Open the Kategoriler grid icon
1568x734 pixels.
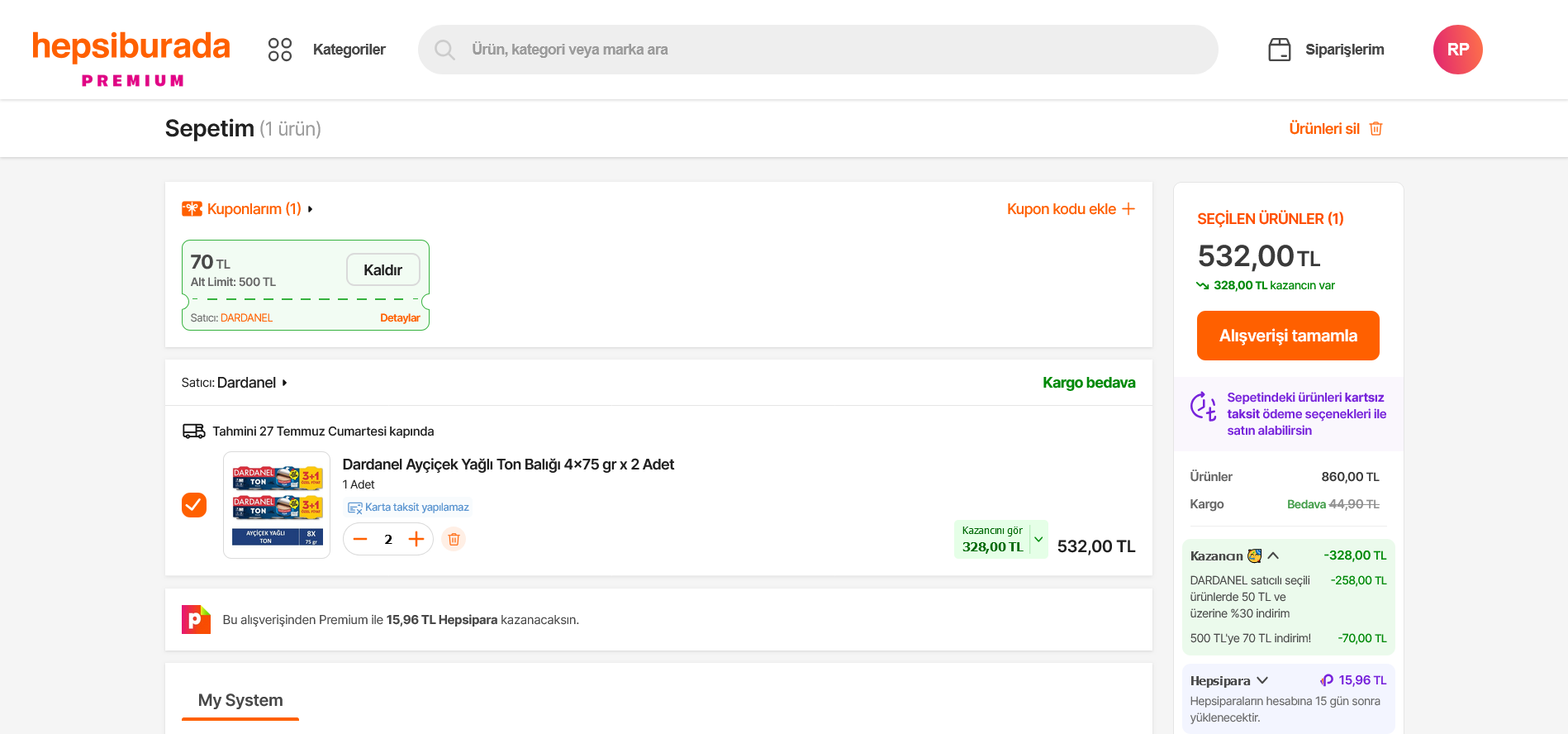click(x=280, y=50)
